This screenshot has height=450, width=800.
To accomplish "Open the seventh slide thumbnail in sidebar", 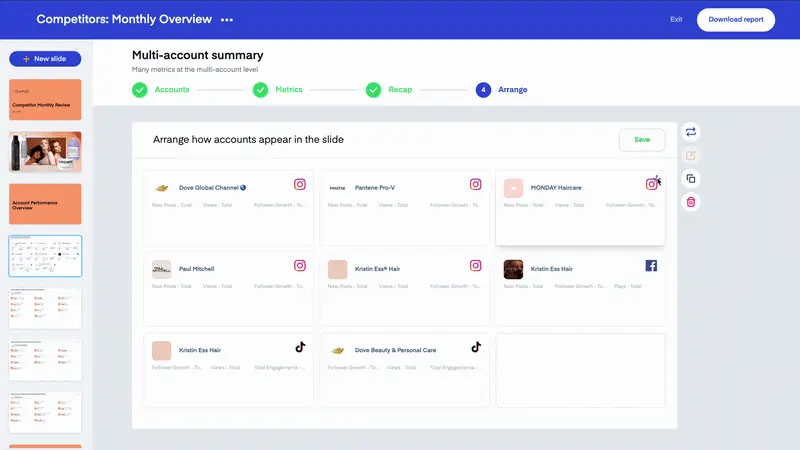I will 45,412.
